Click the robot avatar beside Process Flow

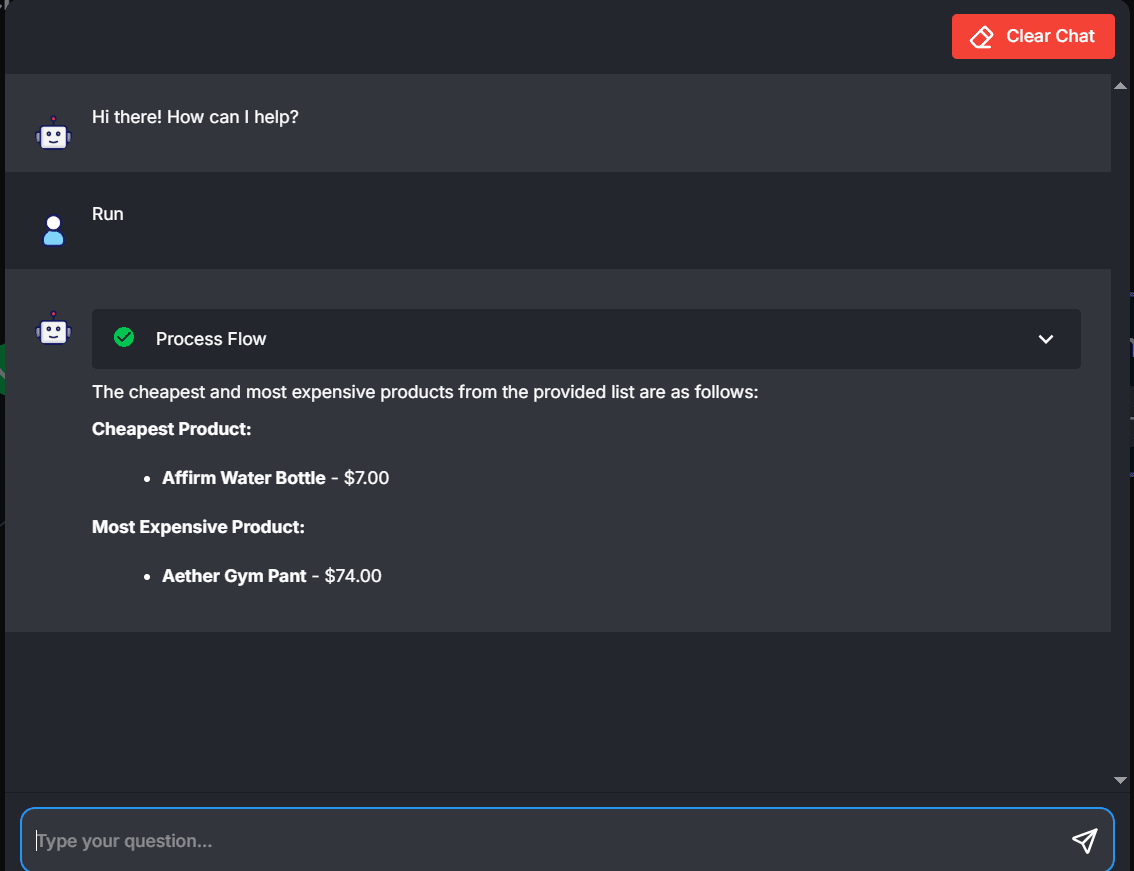(54, 328)
